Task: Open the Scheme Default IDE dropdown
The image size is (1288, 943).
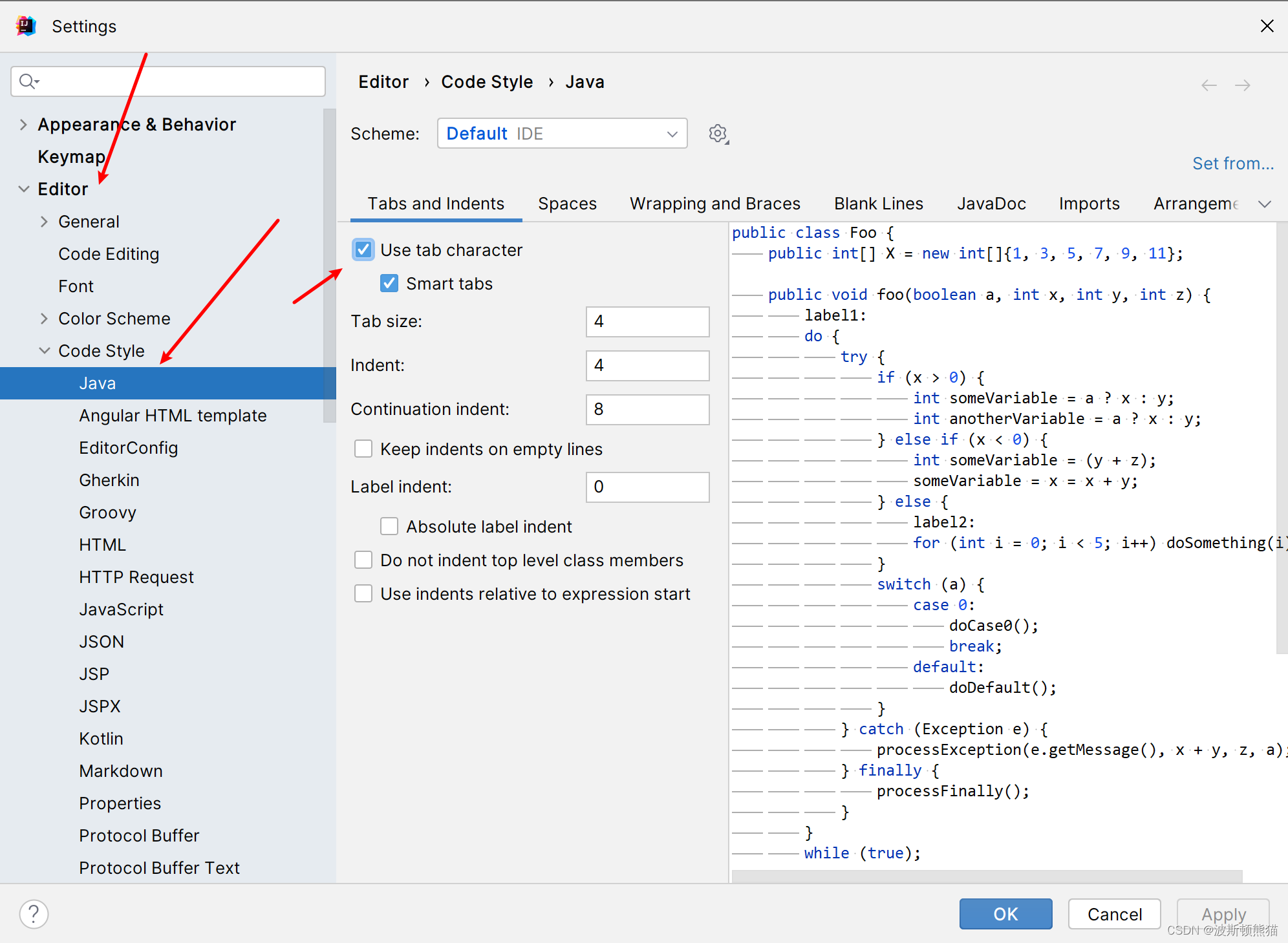Action: tap(562, 134)
